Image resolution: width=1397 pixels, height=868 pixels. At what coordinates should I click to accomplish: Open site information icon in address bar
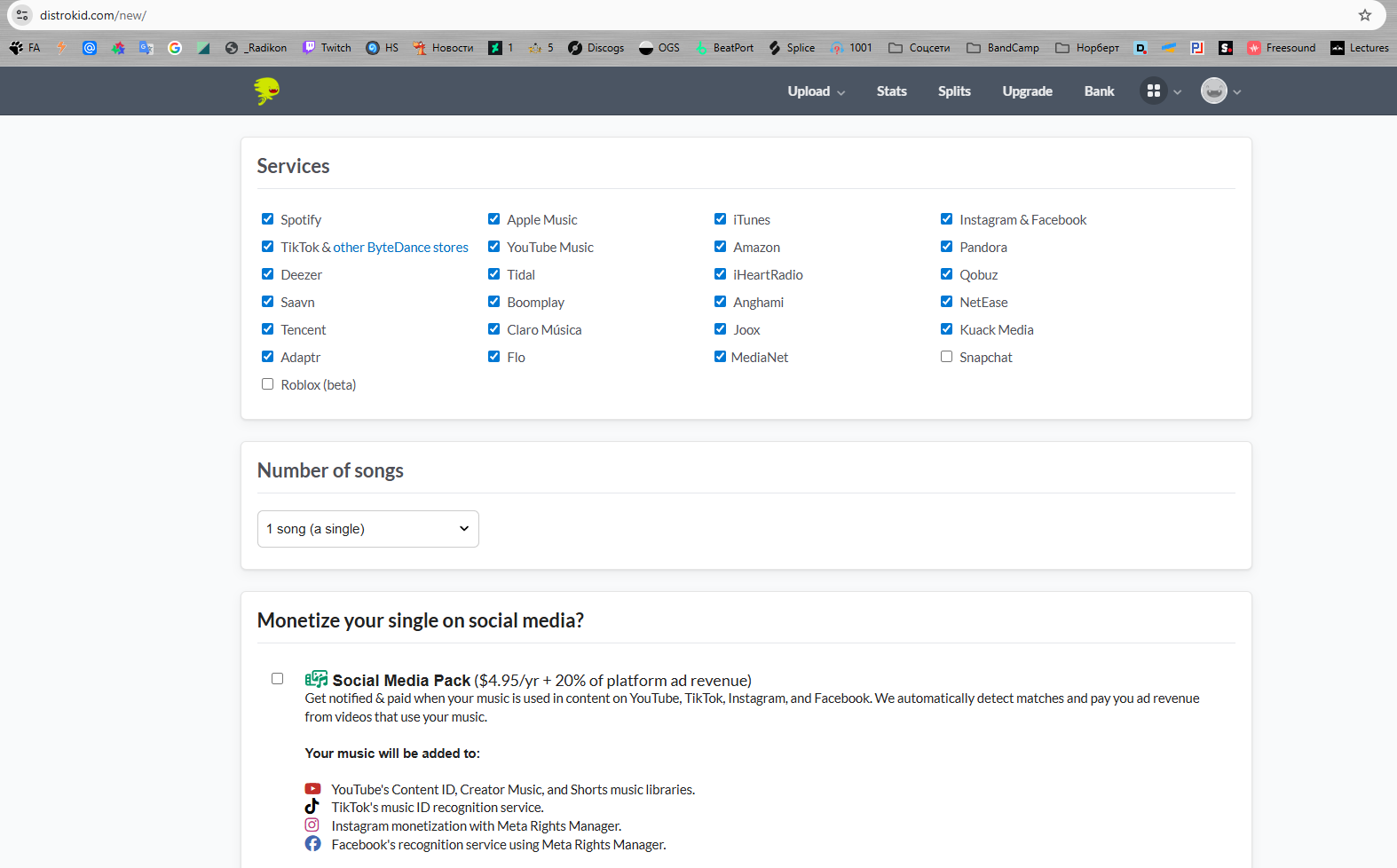click(x=22, y=15)
